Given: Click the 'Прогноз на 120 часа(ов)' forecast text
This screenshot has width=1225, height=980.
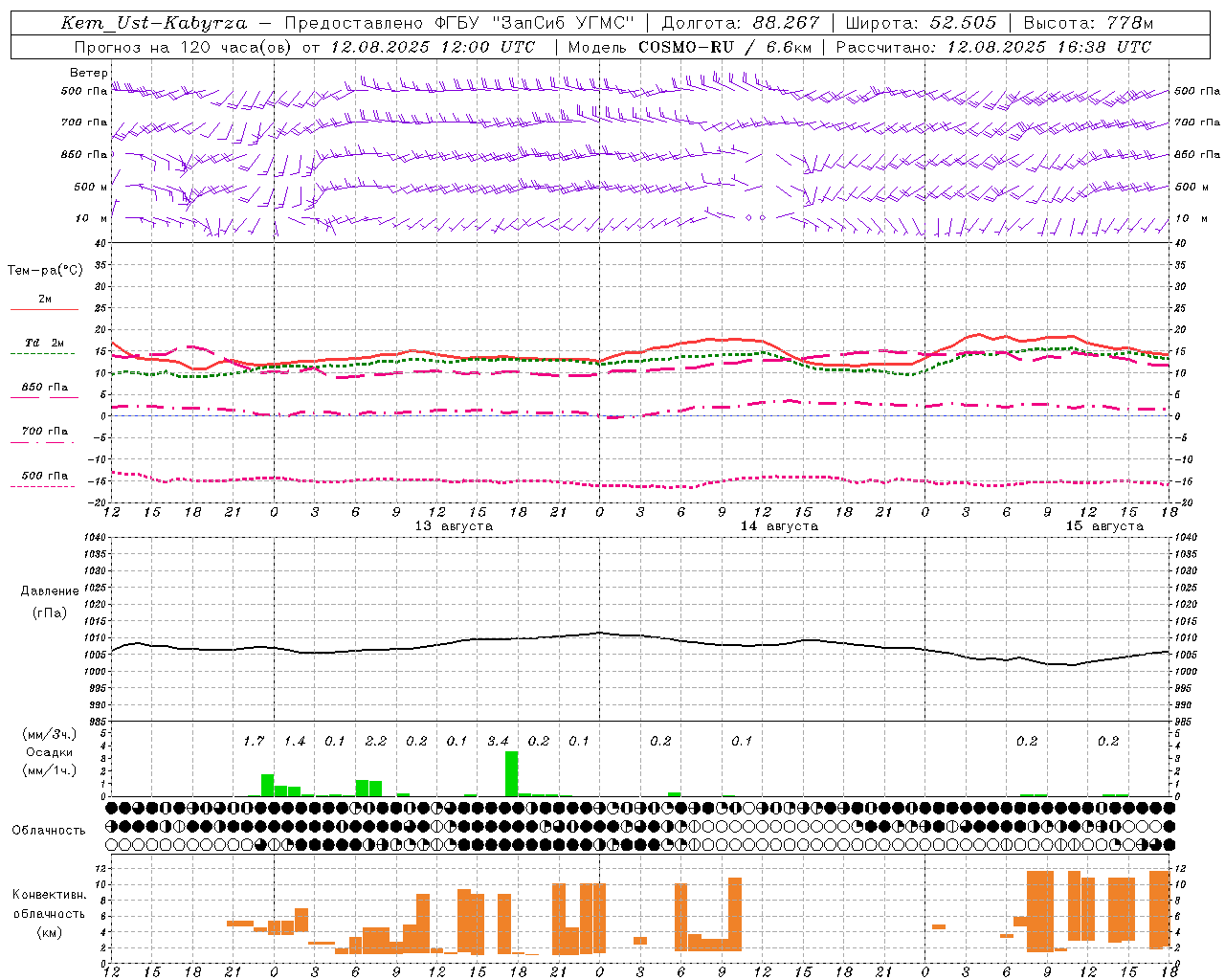Looking at the screenshot, I should pos(184,47).
